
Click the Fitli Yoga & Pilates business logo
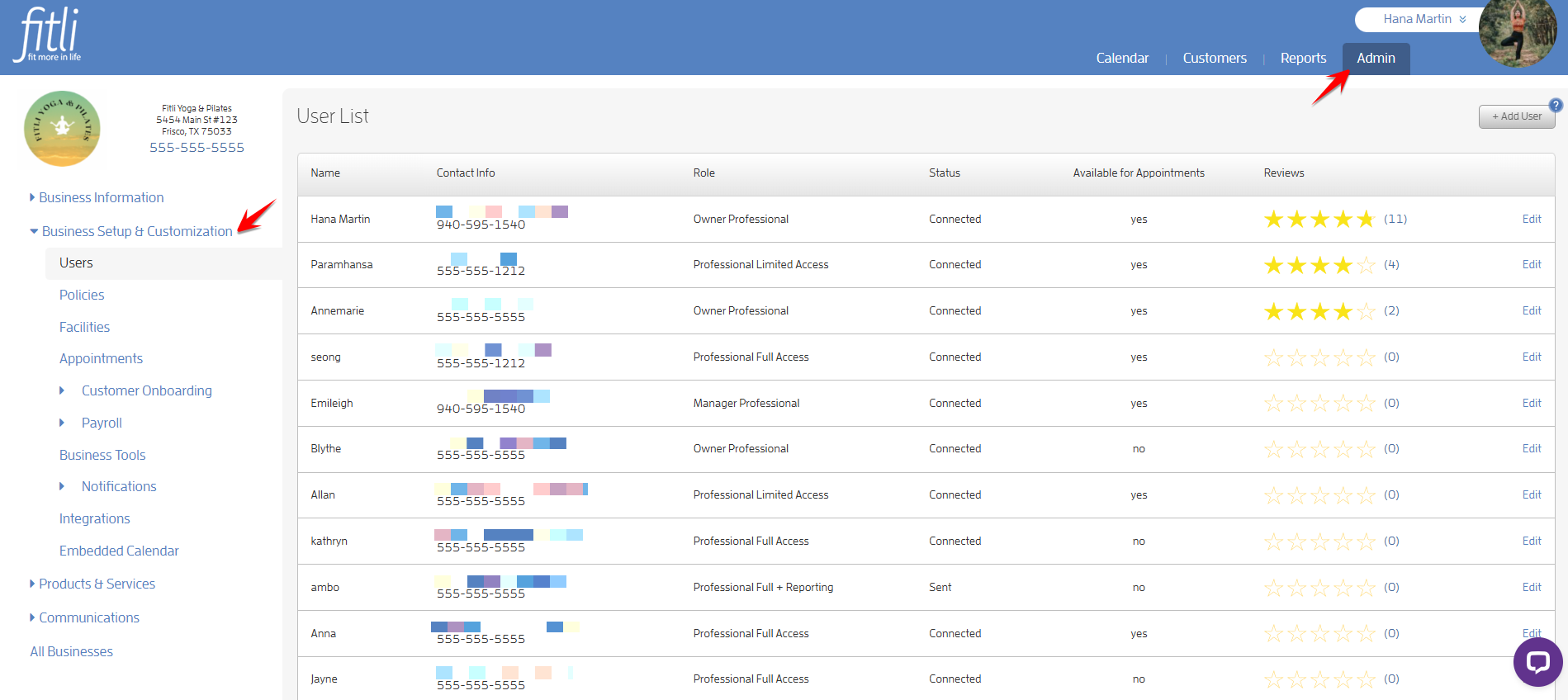(62, 129)
